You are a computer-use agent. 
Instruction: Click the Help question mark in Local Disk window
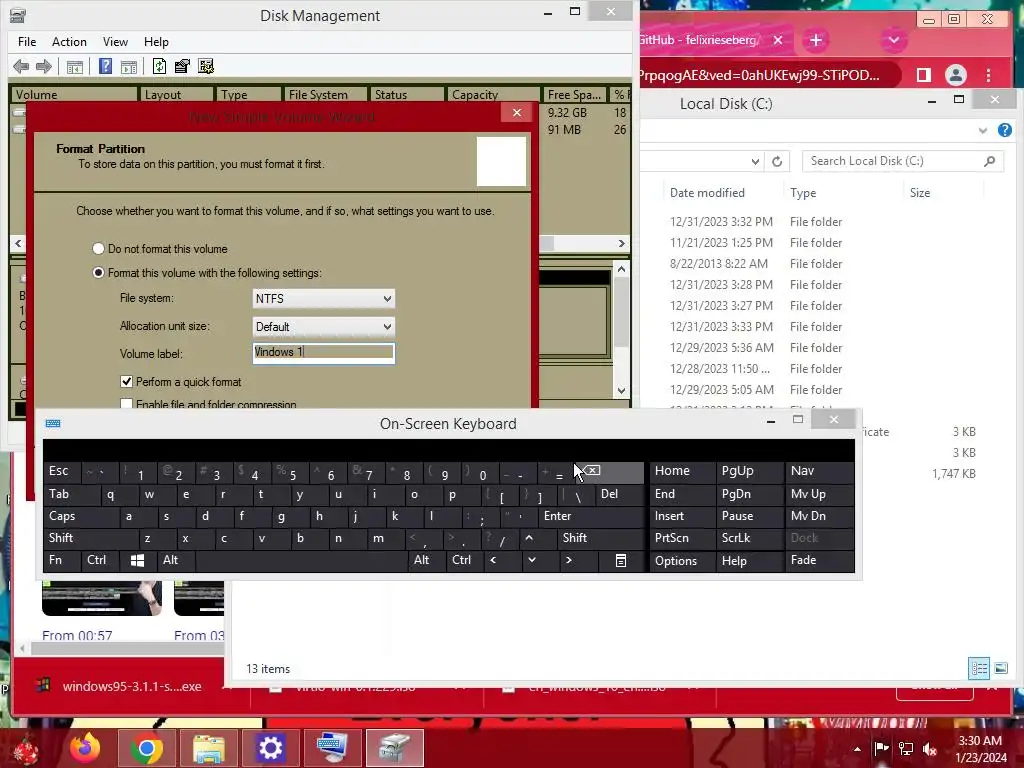point(1004,131)
